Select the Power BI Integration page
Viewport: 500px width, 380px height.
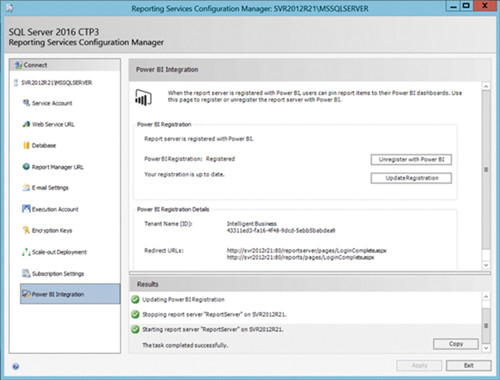click(x=70, y=294)
